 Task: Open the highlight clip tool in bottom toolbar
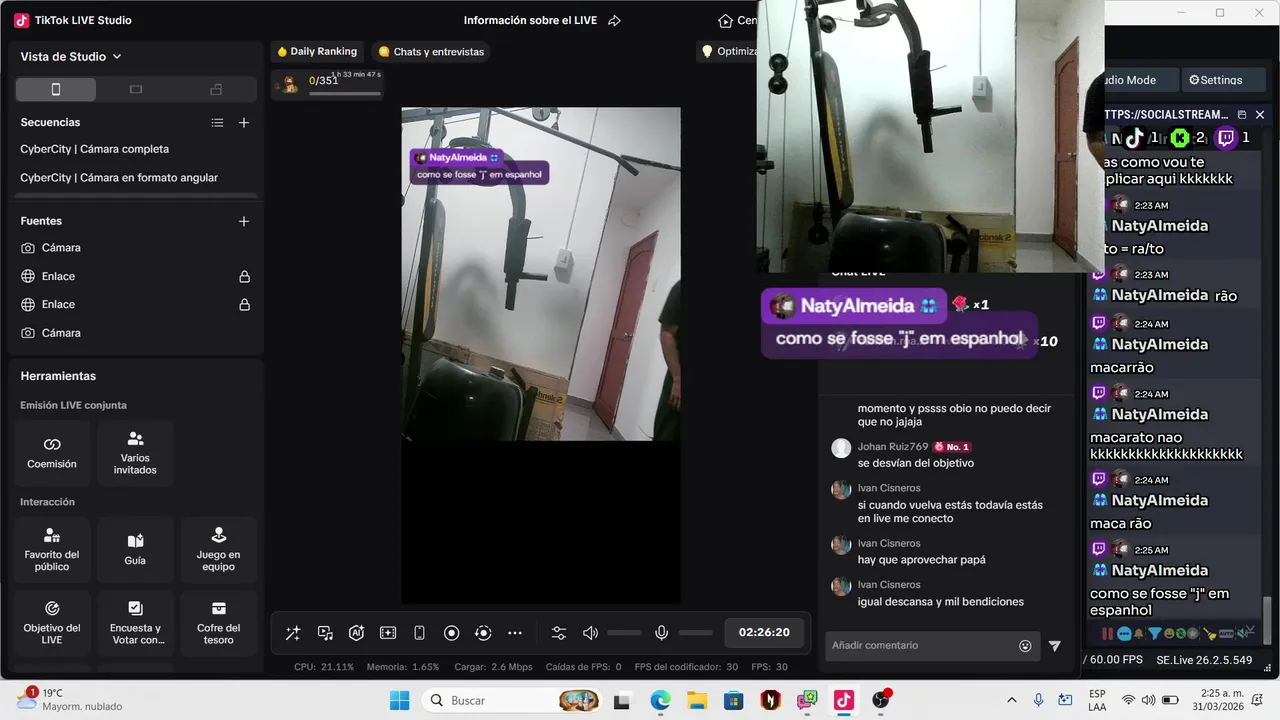[x=388, y=633]
